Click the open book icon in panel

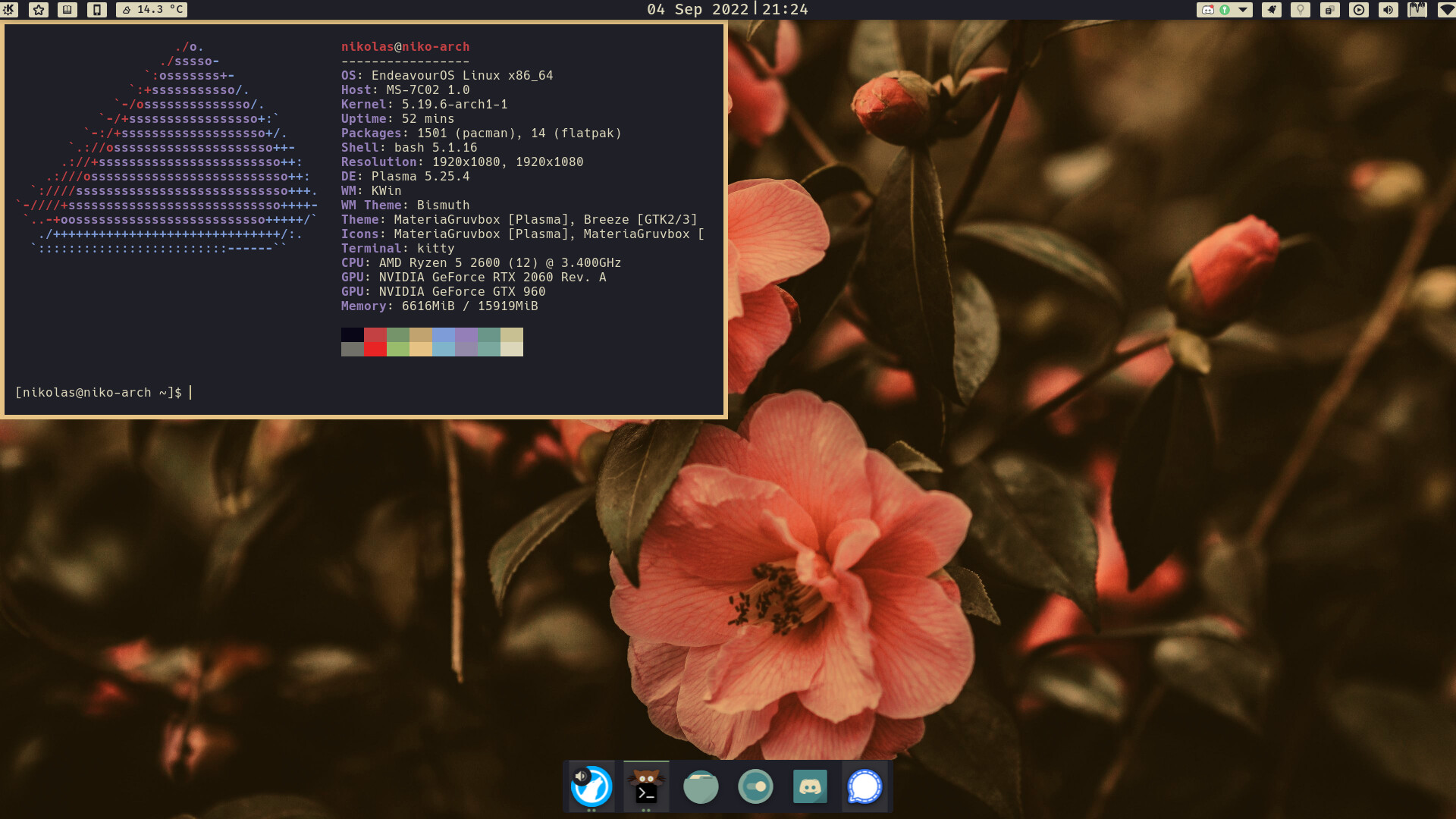click(67, 10)
